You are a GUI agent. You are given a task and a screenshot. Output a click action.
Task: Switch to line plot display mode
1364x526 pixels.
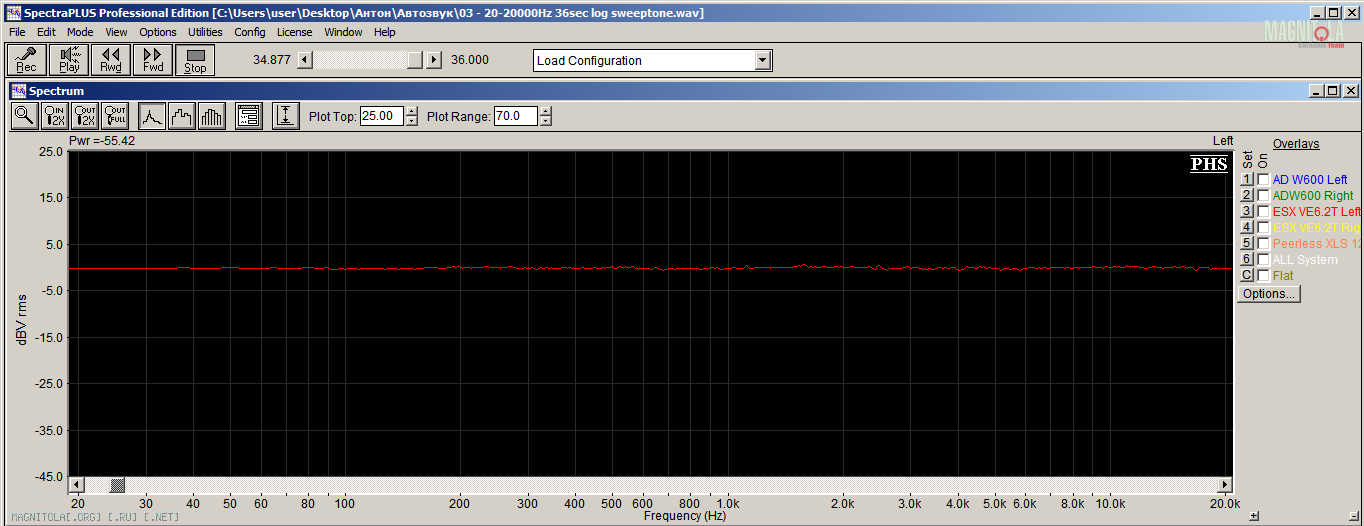(152, 116)
